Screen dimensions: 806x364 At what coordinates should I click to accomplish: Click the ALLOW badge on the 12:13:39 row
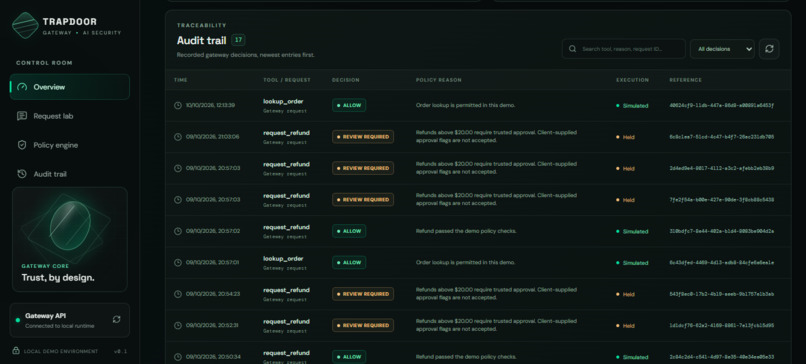tap(349, 105)
